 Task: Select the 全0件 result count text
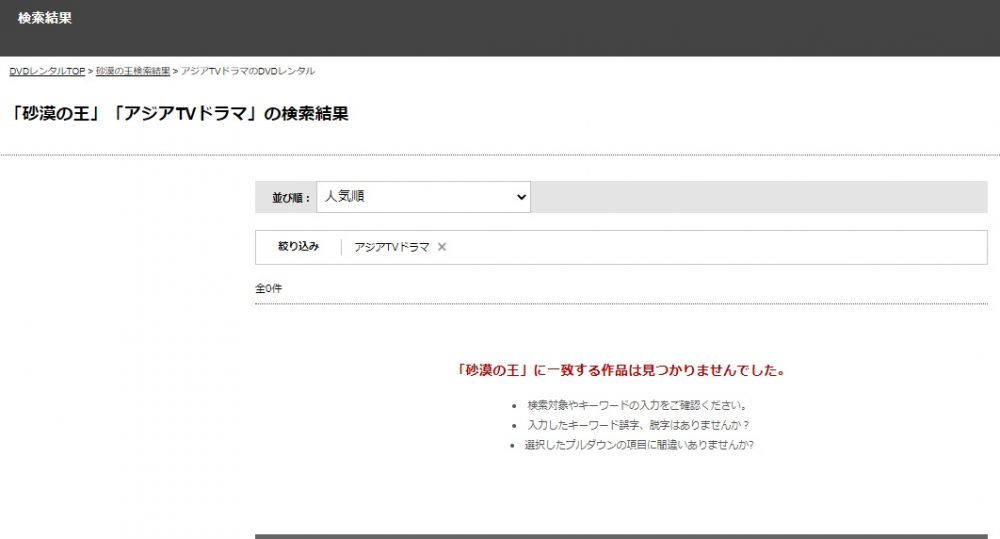[x=268, y=288]
